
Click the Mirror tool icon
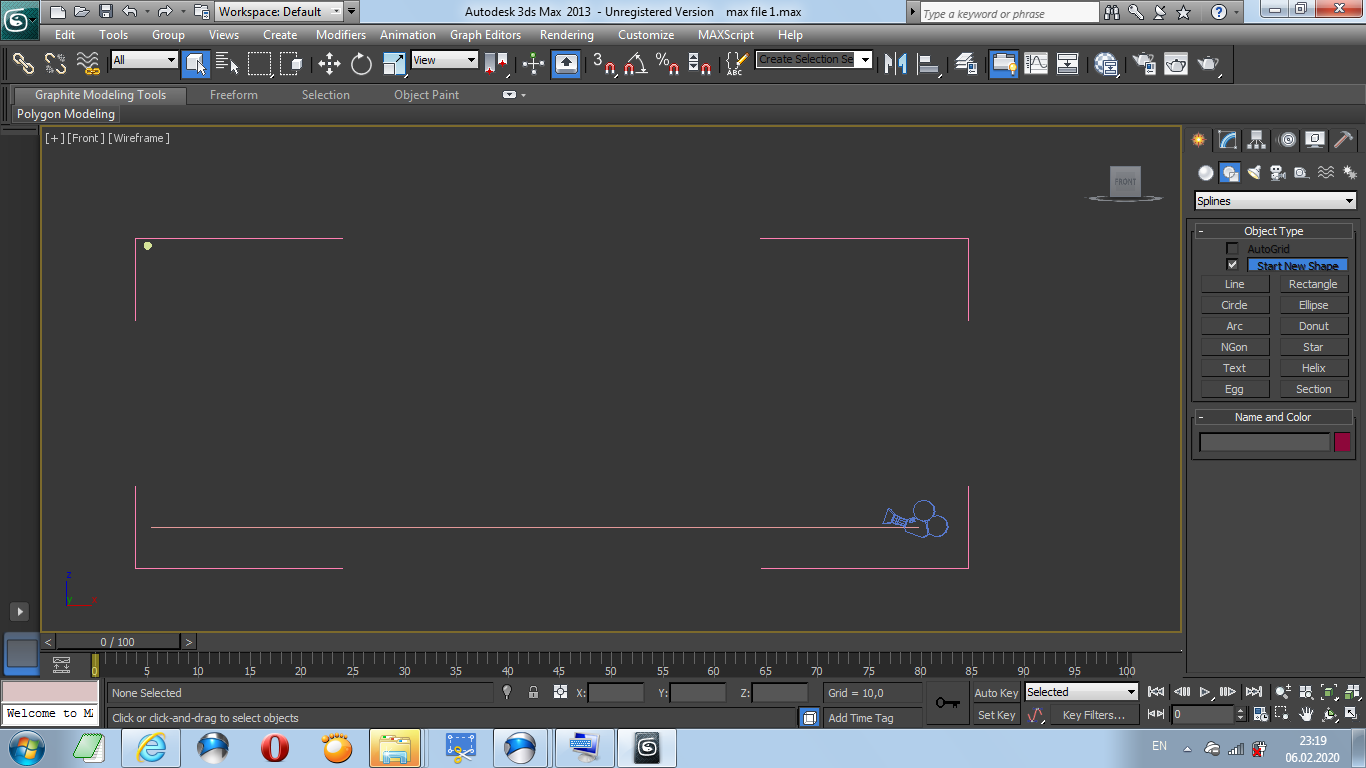897,64
